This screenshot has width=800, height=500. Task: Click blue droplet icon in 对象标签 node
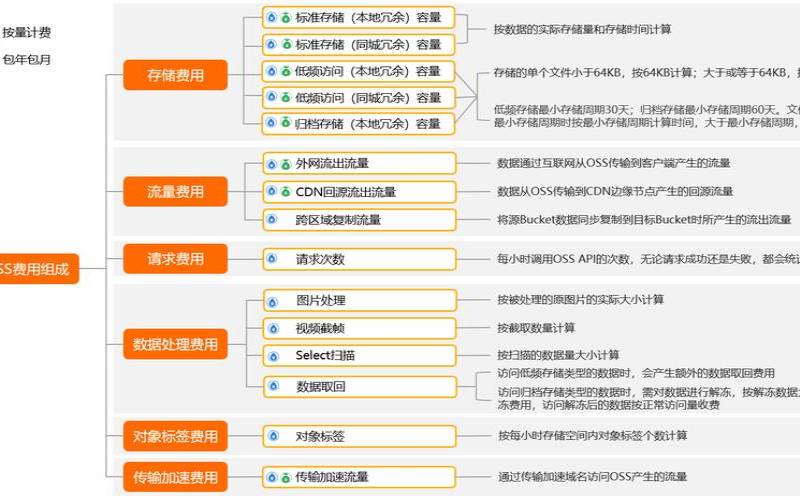tap(273, 436)
